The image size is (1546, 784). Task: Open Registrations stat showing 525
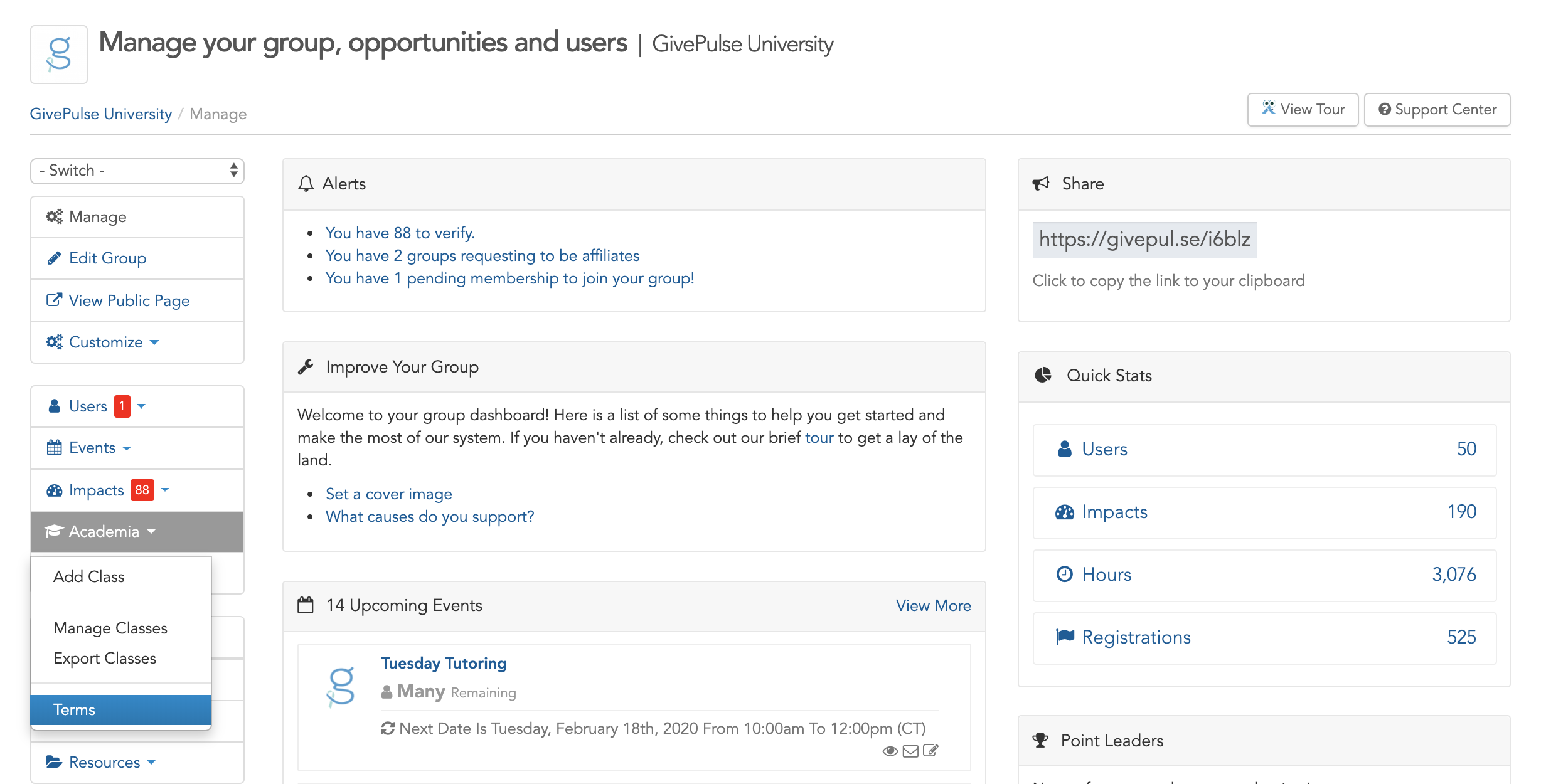(x=1264, y=638)
